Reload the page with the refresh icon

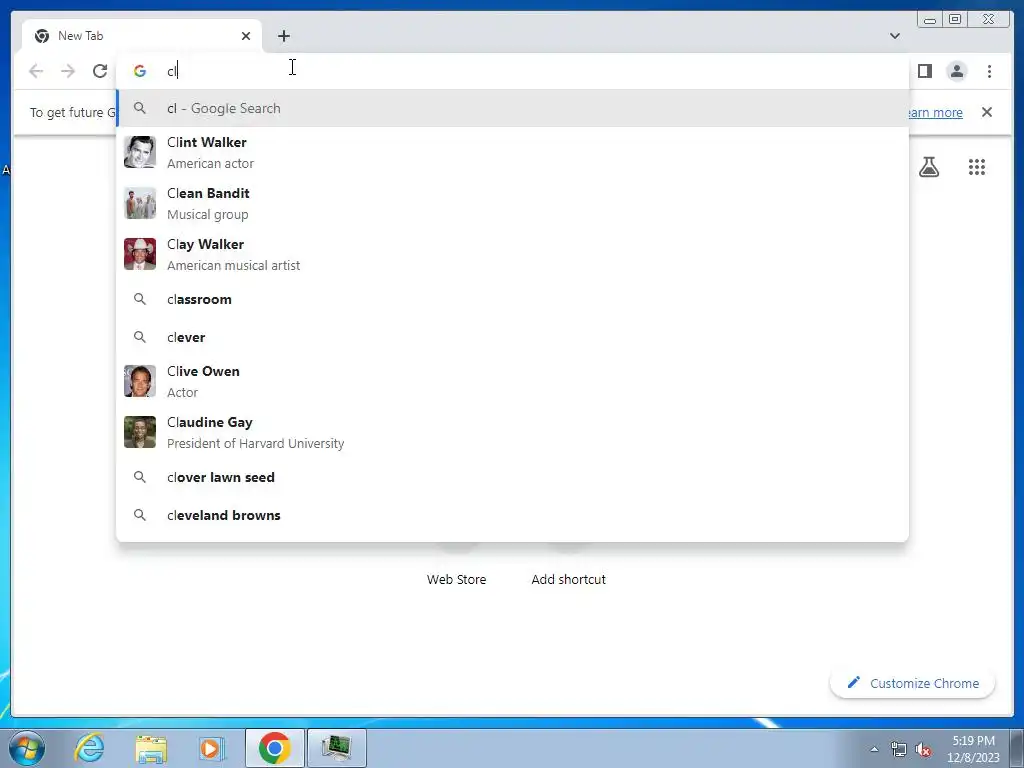click(100, 71)
